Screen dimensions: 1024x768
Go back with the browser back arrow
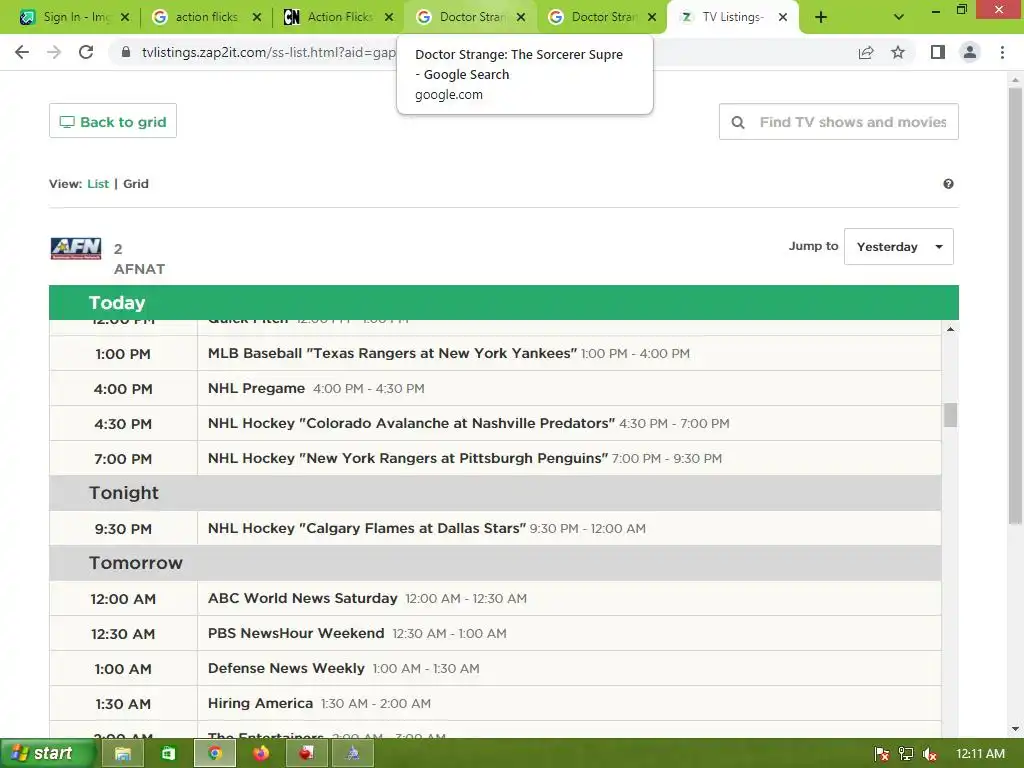tap(22, 52)
